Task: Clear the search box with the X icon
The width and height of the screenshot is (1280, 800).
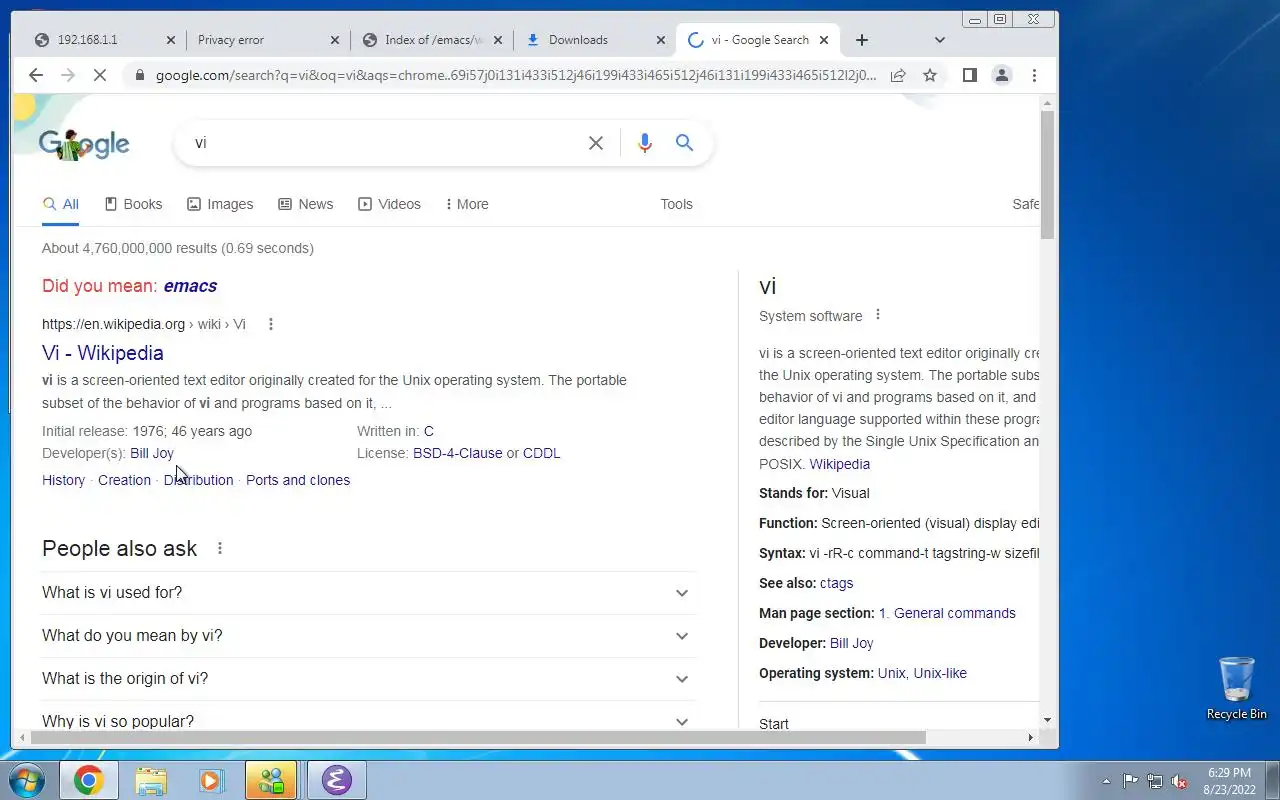Action: (x=596, y=143)
